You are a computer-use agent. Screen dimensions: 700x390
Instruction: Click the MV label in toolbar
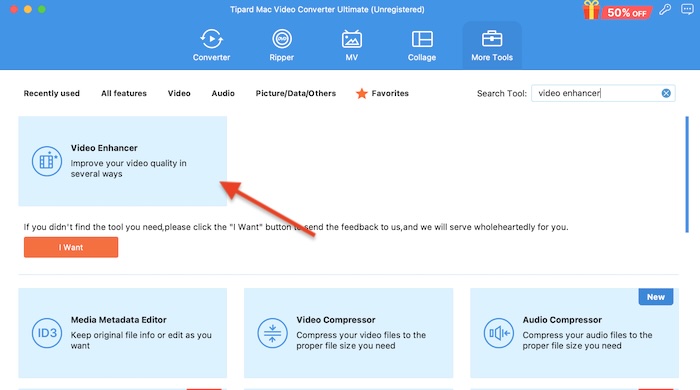351,57
